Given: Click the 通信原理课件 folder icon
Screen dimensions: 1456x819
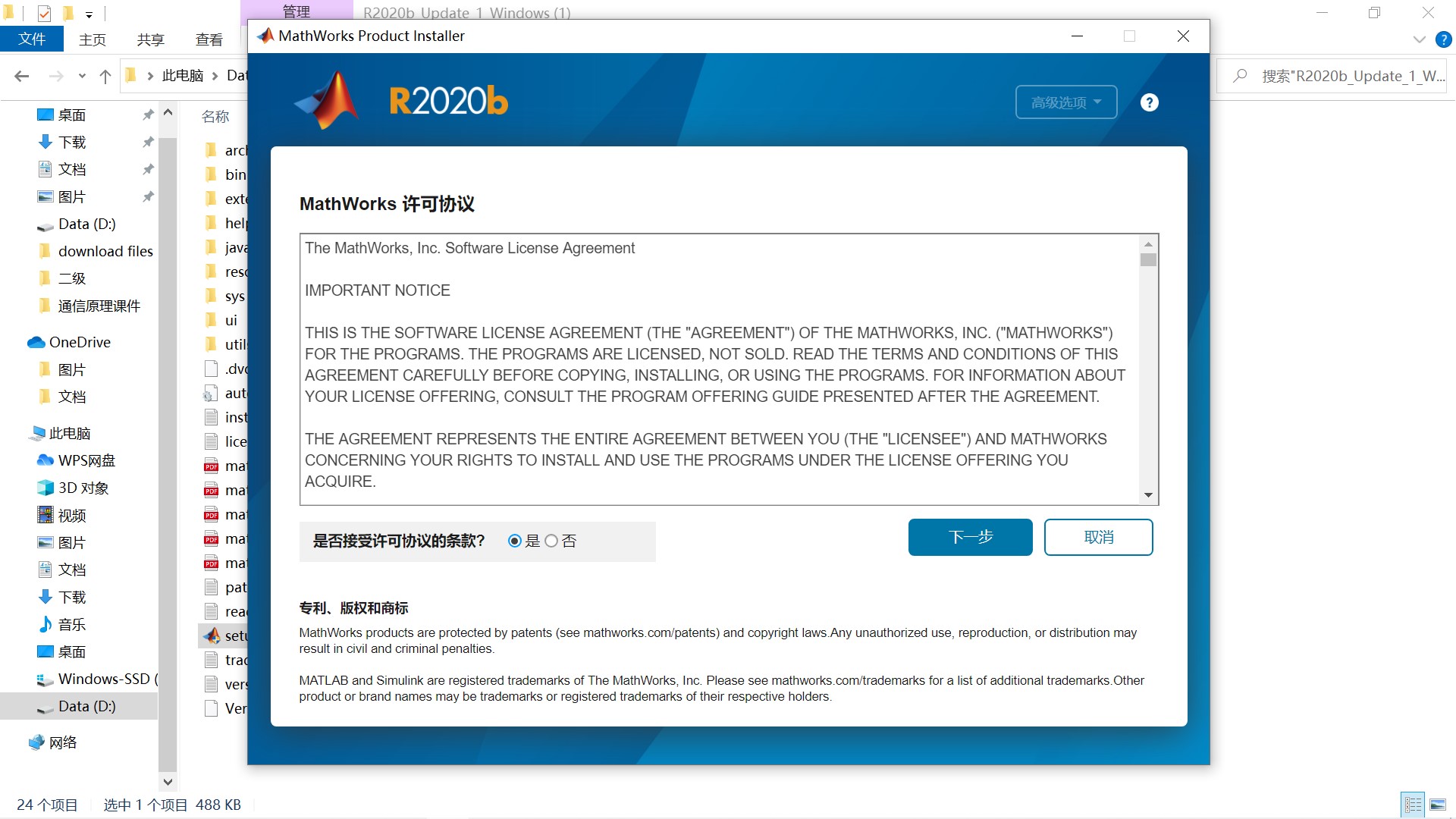Looking at the screenshot, I should click(x=45, y=306).
